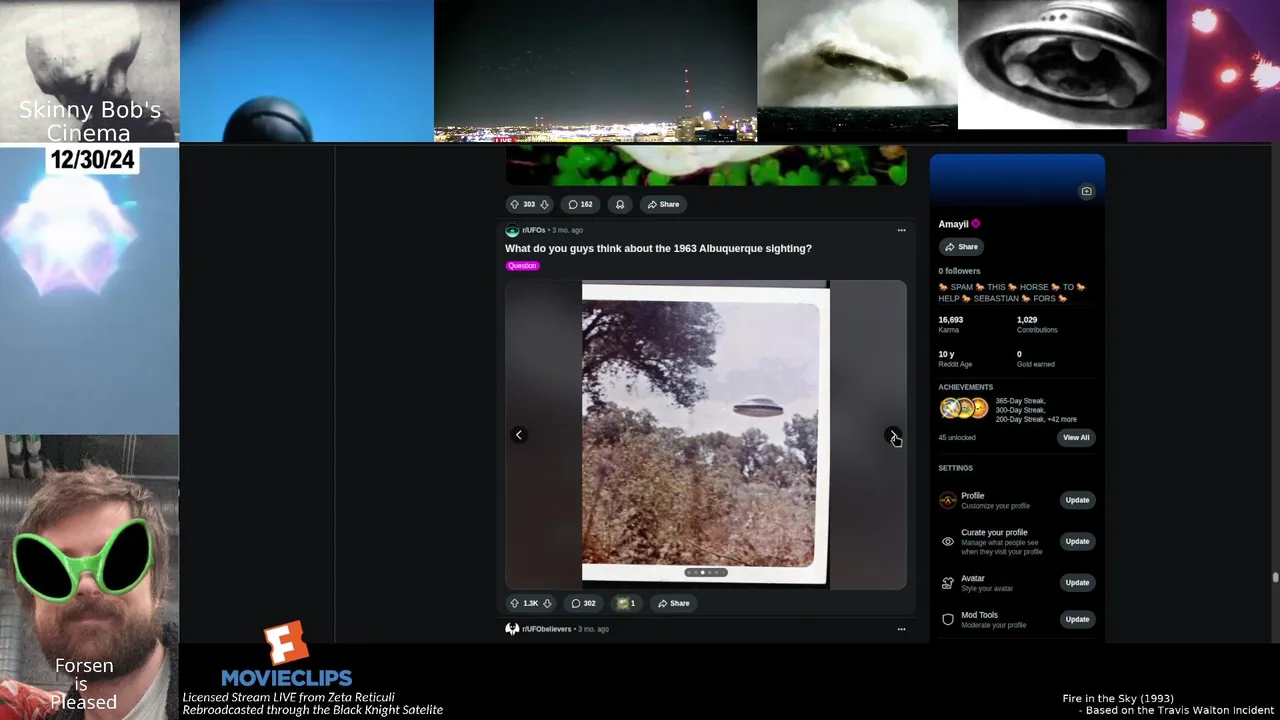This screenshot has height=720, width=1280.
Task: Filter by the Question flair tag
Action: point(523,266)
